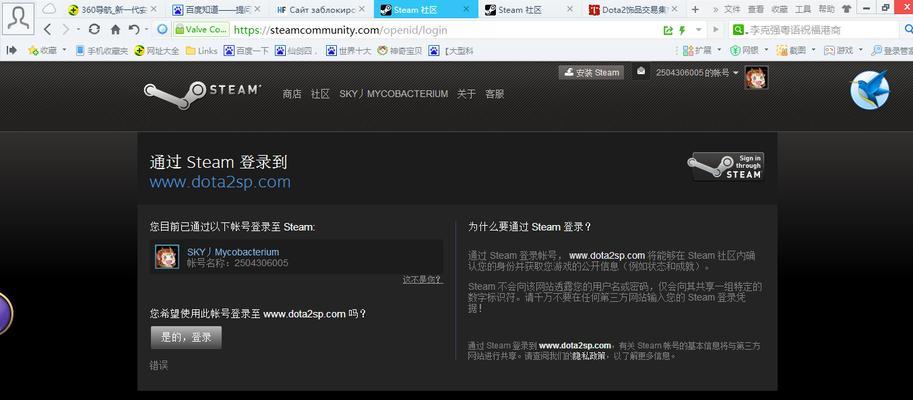Switch to the Сайт заблокирован tab

(x=320, y=10)
